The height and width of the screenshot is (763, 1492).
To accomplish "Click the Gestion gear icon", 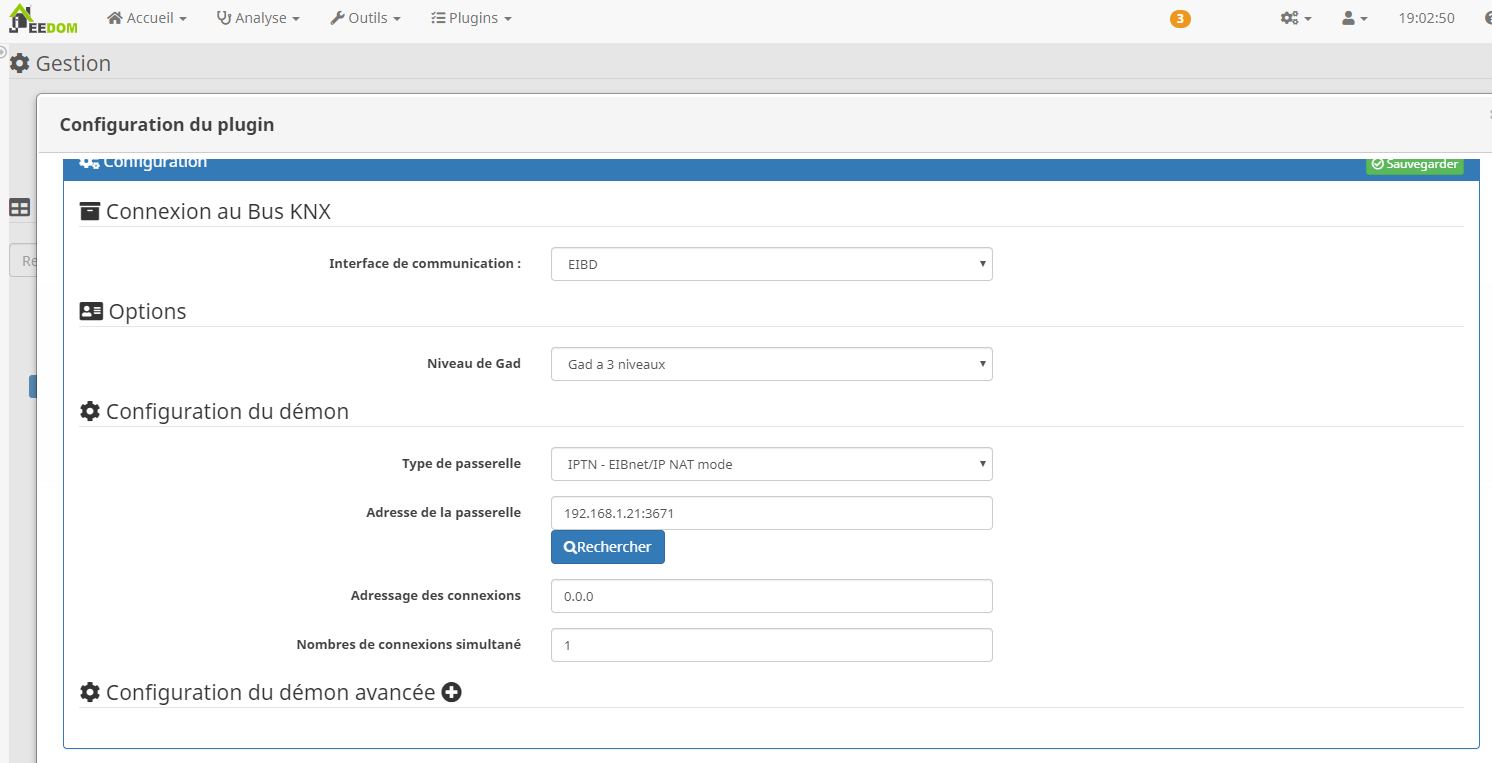I will pyautogui.click(x=19, y=63).
